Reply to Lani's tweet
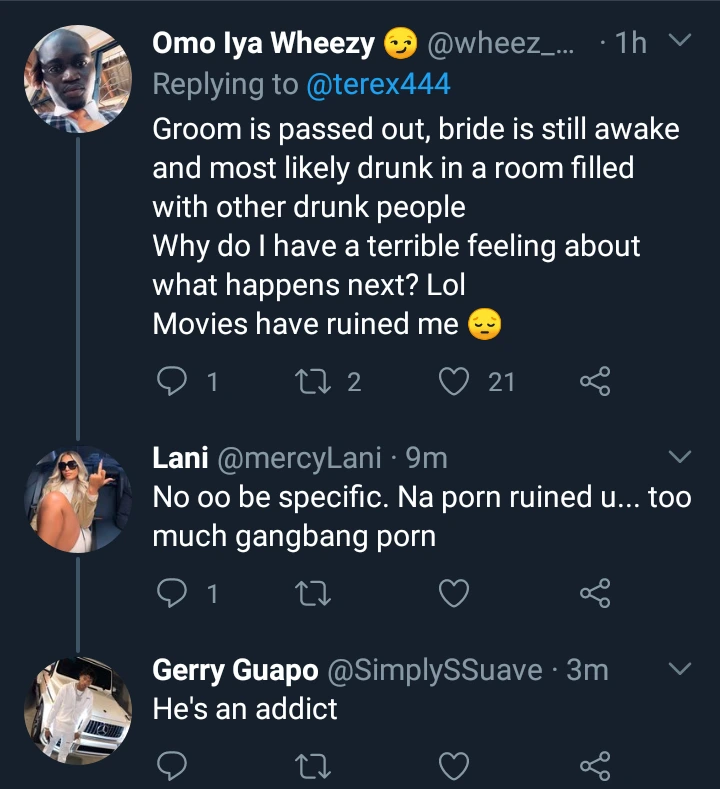720x789 pixels. click(x=174, y=594)
